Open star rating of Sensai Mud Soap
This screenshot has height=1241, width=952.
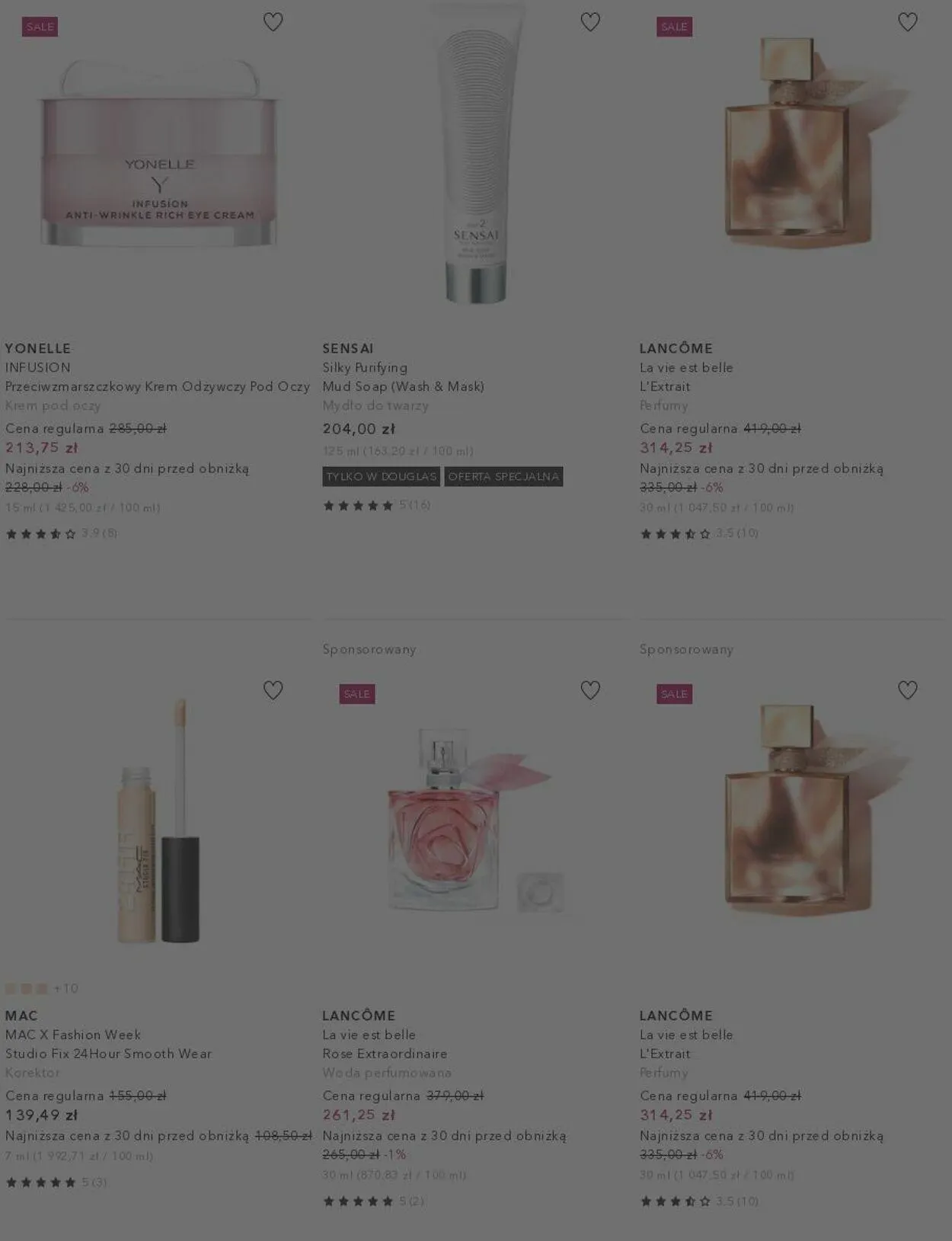(x=376, y=505)
